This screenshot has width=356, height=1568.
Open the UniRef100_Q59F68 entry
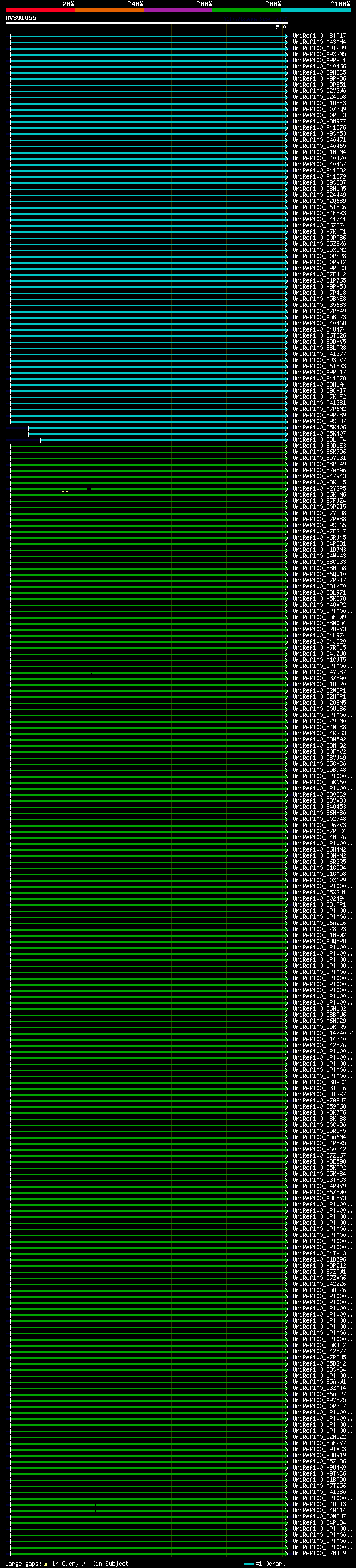coord(319,1106)
